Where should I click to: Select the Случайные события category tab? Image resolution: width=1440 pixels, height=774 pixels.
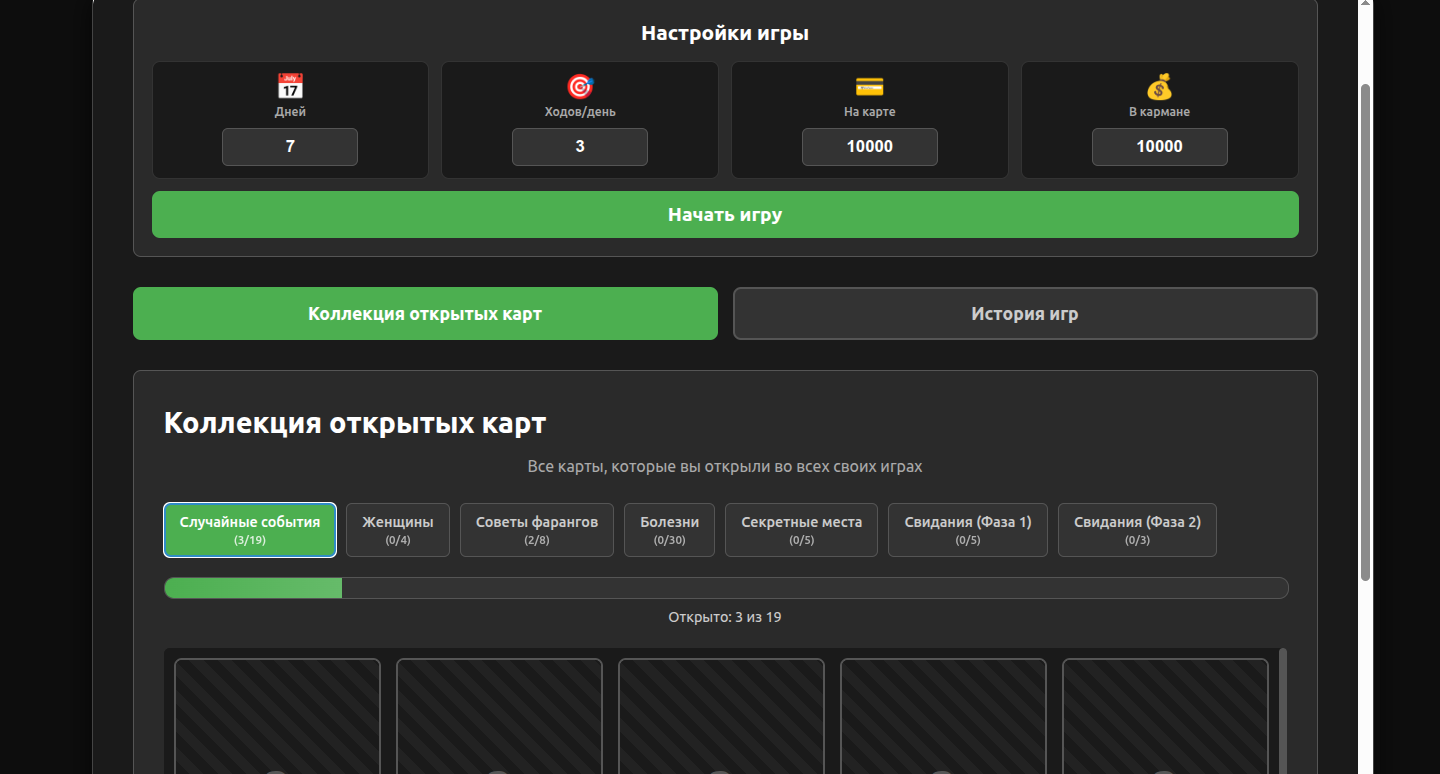(250, 530)
